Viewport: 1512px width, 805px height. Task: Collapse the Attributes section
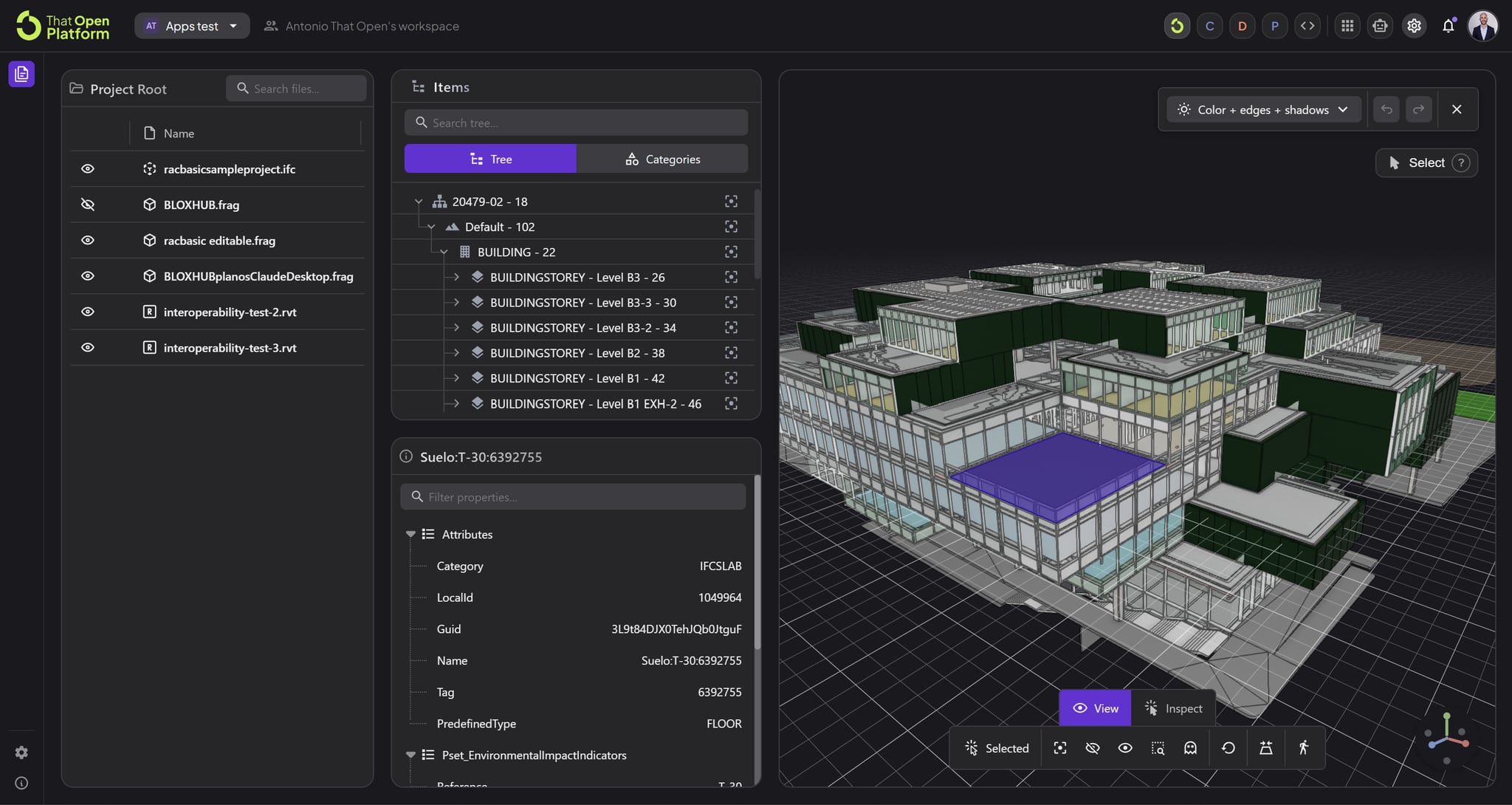coord(410,534)
